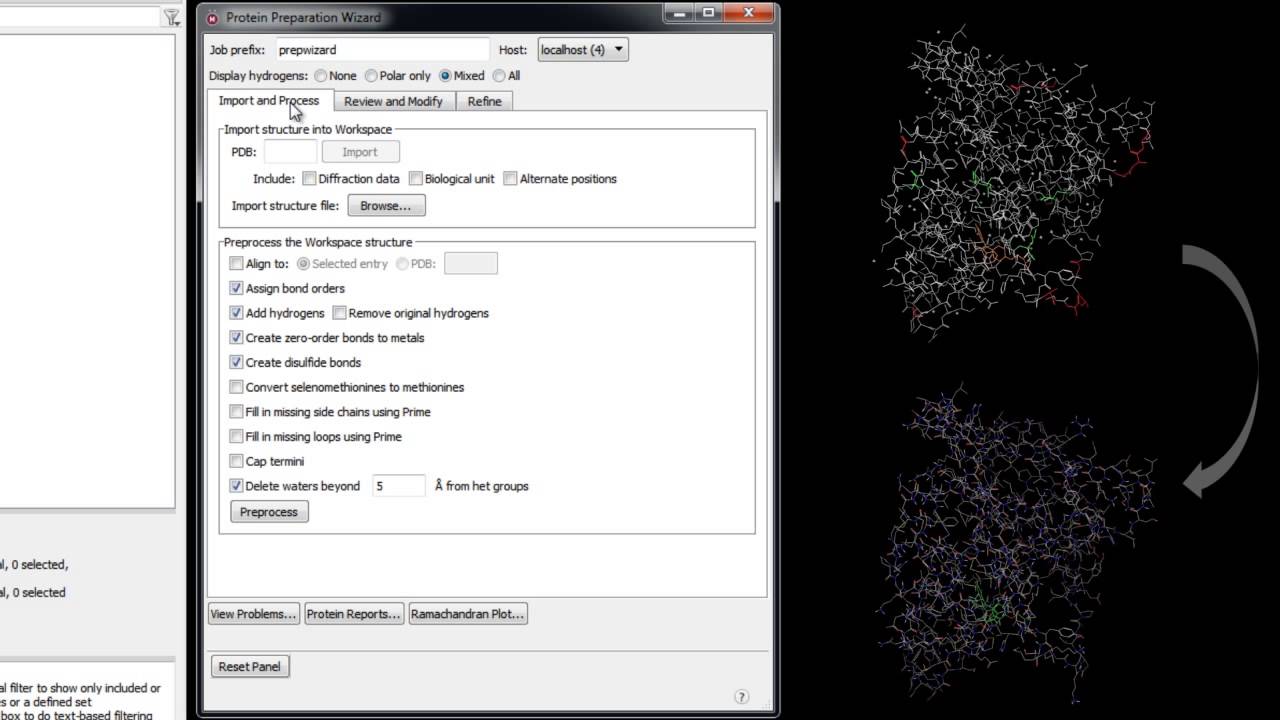Click the PDB ID input field
Image resolution: width=1280 pixels, height=720 pixels.
coord(290,152)
